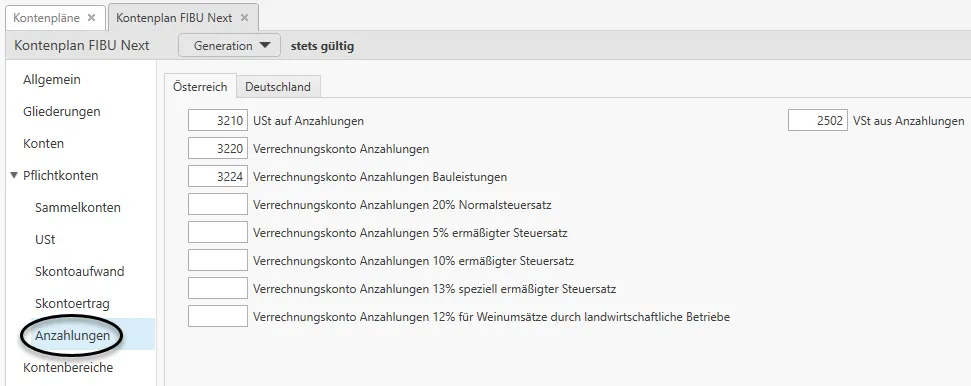Collapse the Pflichtkonten tree node
This screenshot has width=971, height=386.
pos(14,175)
